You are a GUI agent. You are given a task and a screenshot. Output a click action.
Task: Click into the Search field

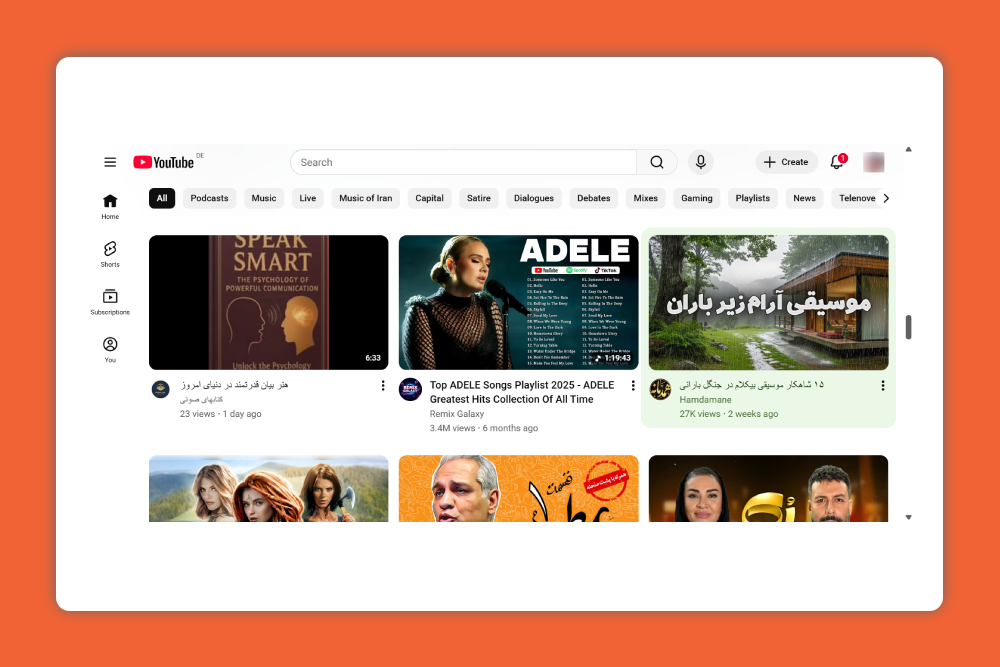click(464, 162)
